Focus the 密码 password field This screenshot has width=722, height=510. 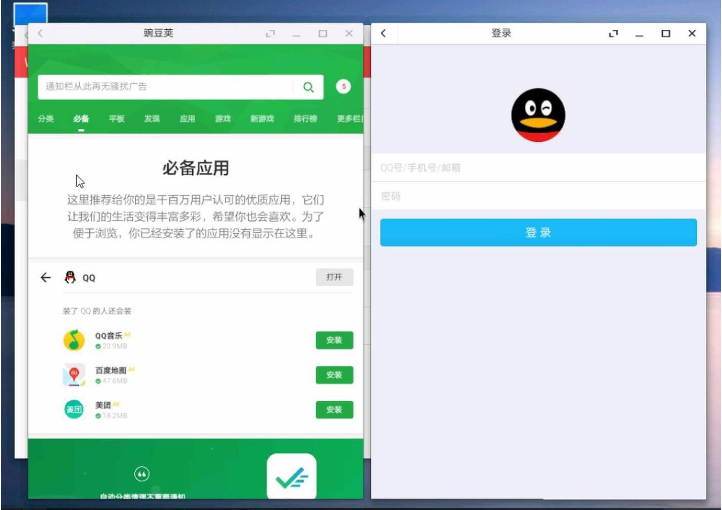tap(538, 196)
